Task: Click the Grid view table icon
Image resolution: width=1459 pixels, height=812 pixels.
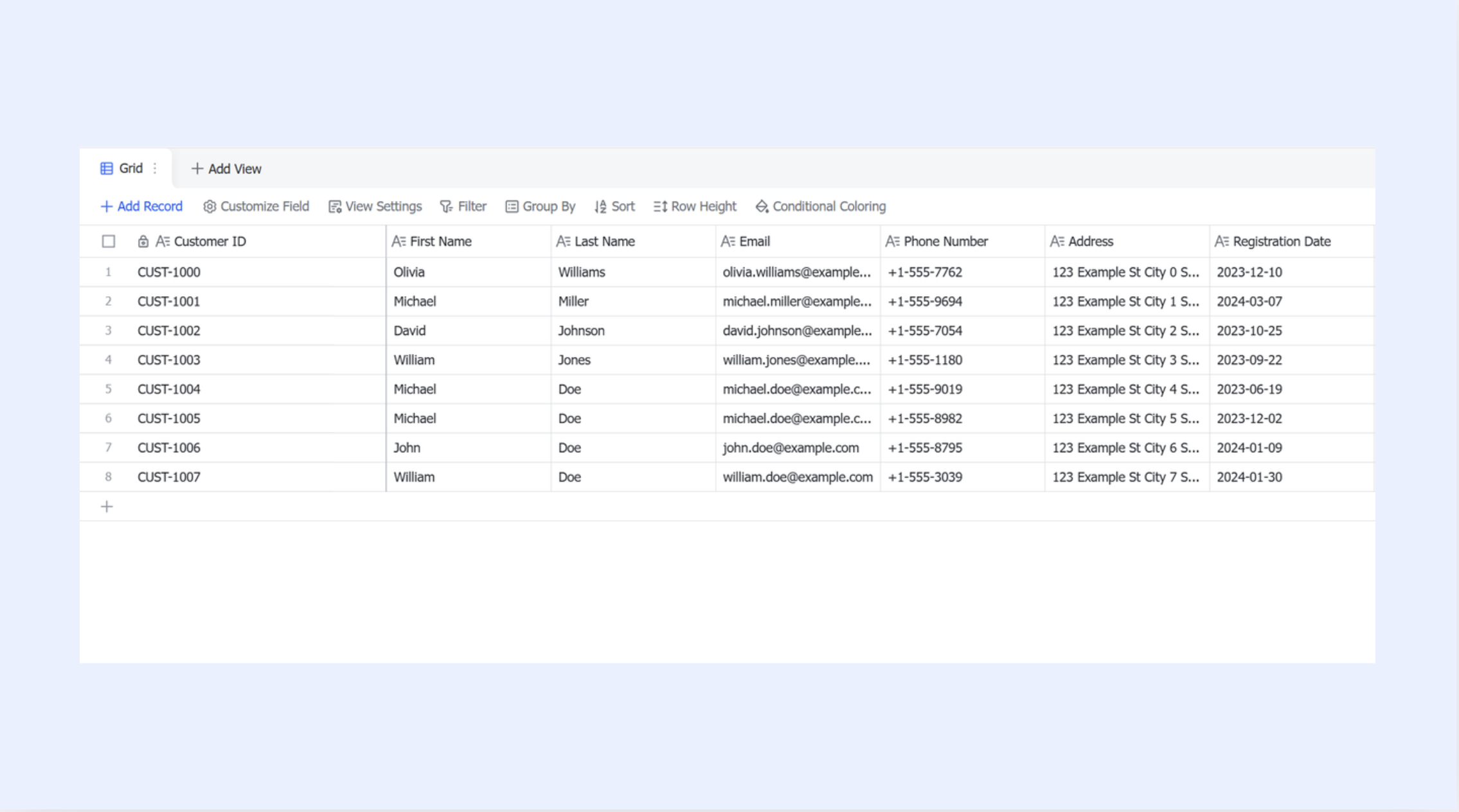Action: point(107,168)
